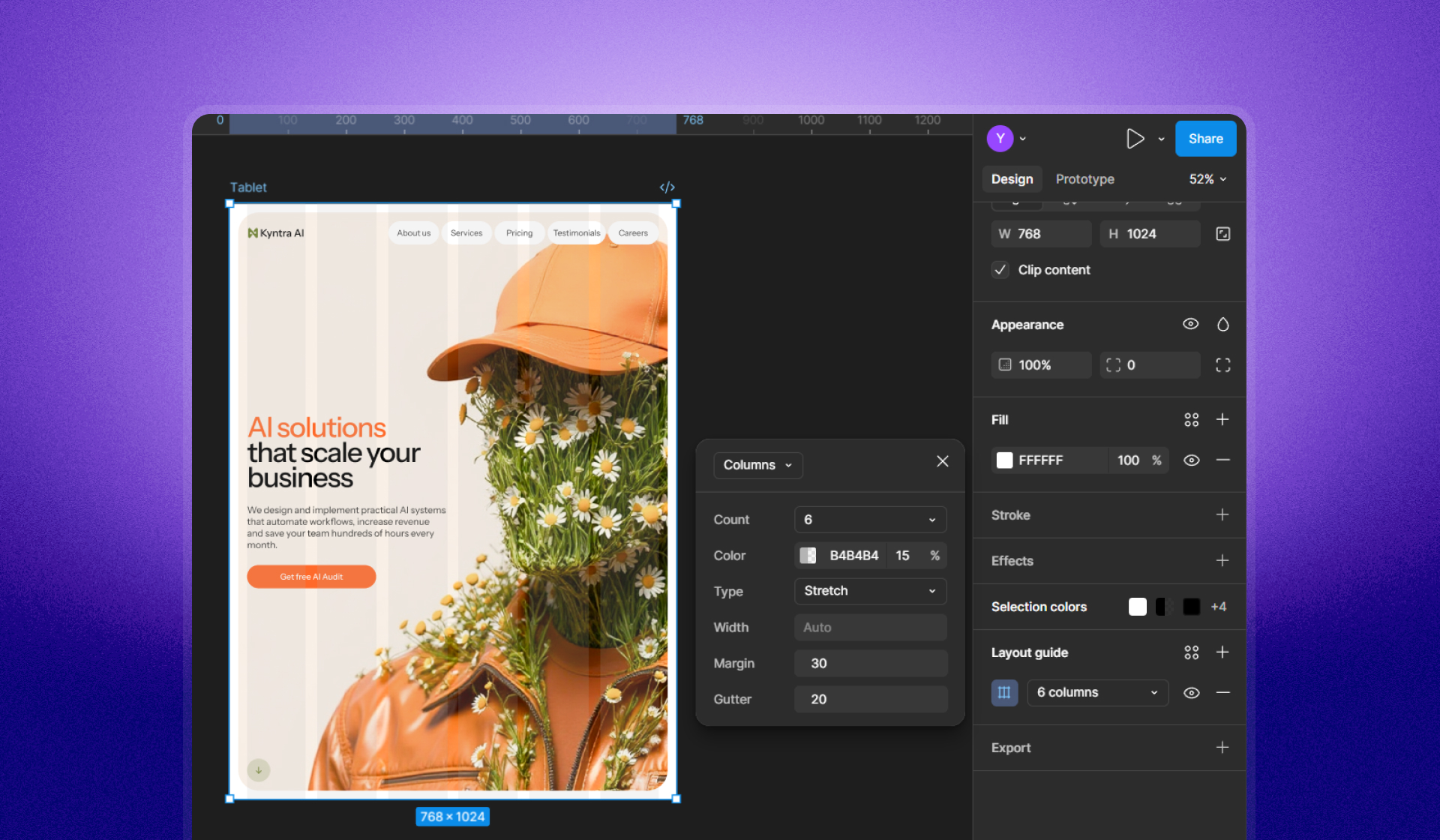Click the individual corner radius icon

coord(1222,365)
